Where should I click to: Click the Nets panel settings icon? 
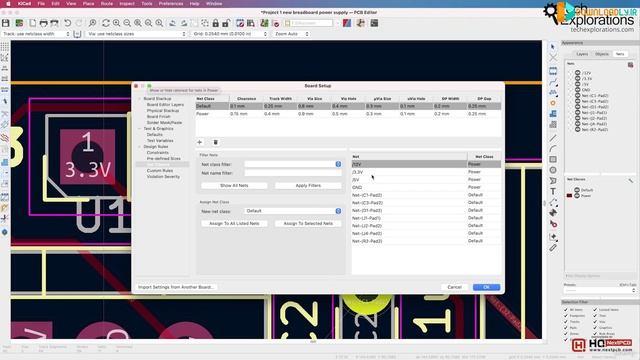point(630,64)
